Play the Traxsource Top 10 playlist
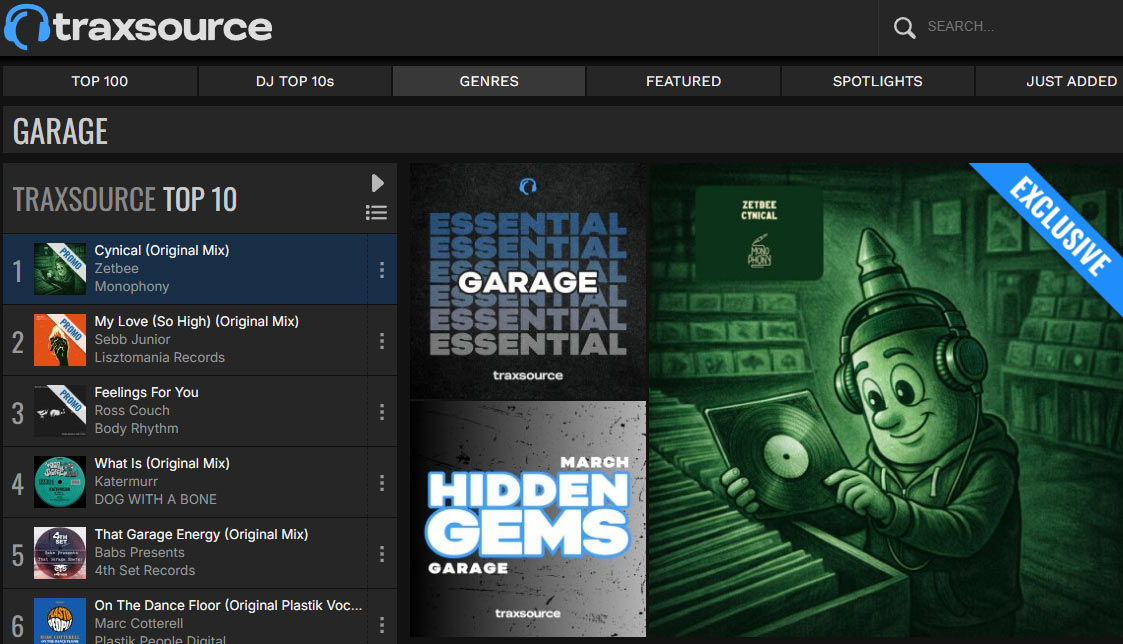This screenshot has height=644, width=1123. (377, 183)
